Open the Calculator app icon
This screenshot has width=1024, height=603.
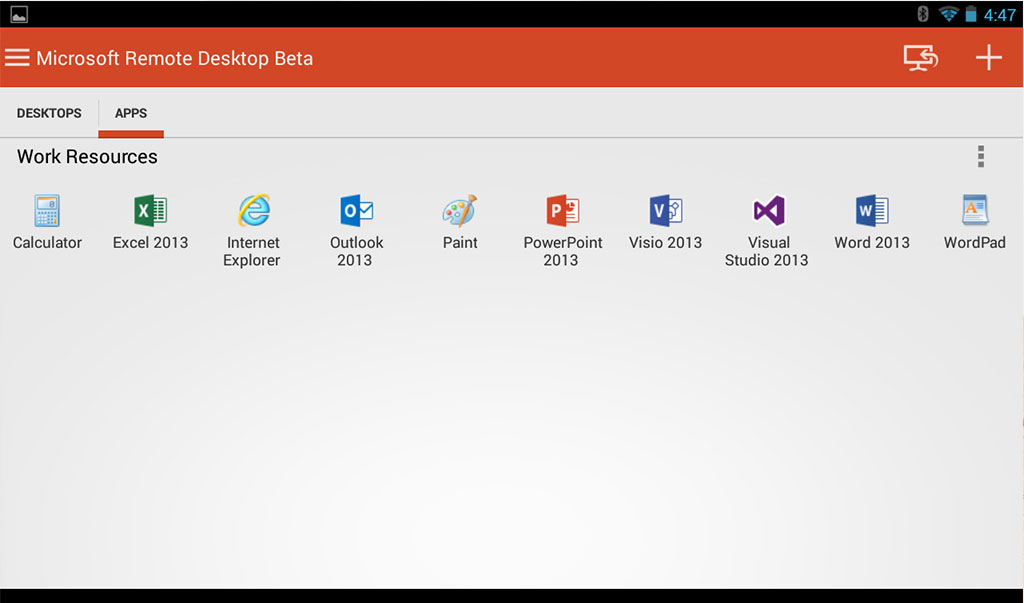tap(47, 211)
